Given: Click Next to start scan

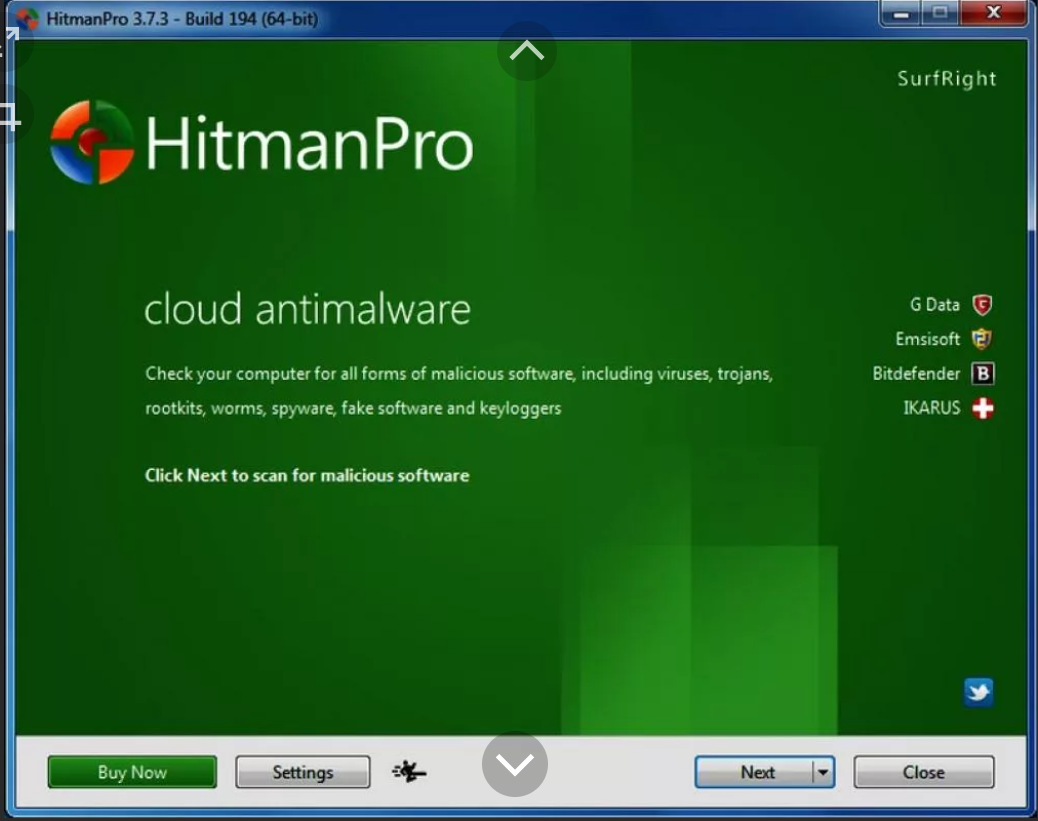Looking at the screenshot, I should (755, 772).
